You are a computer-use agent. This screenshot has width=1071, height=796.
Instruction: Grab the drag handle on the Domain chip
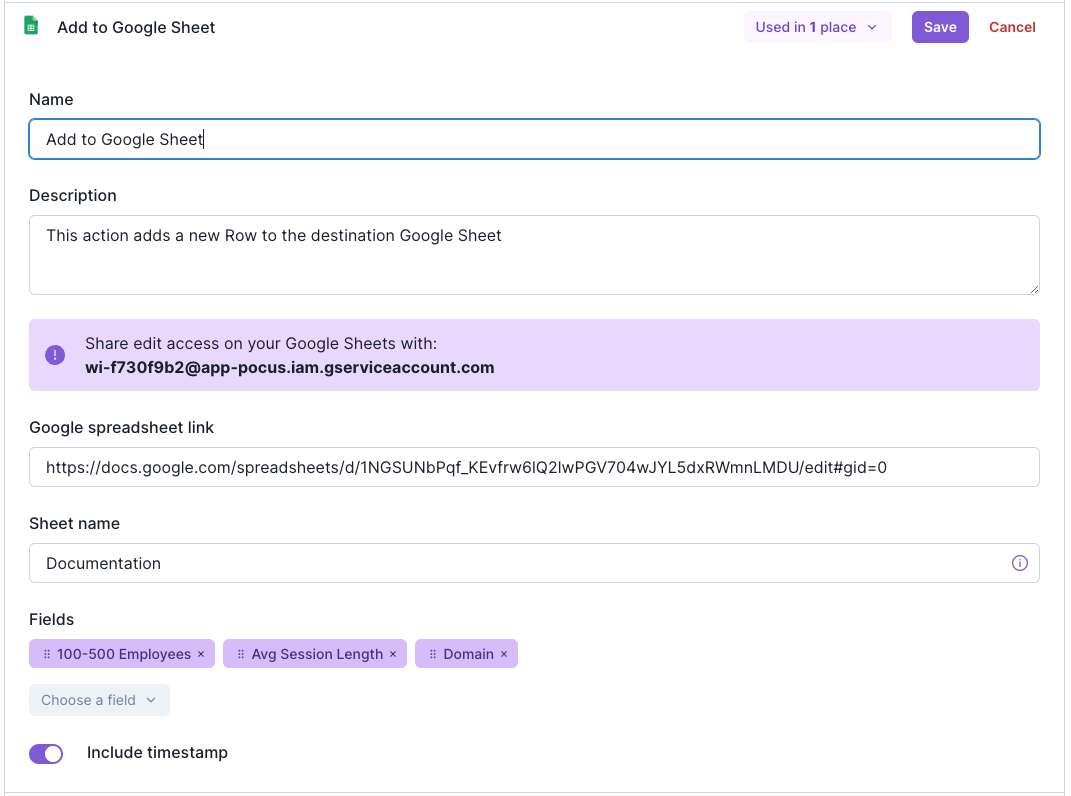(x=433, y=654)
